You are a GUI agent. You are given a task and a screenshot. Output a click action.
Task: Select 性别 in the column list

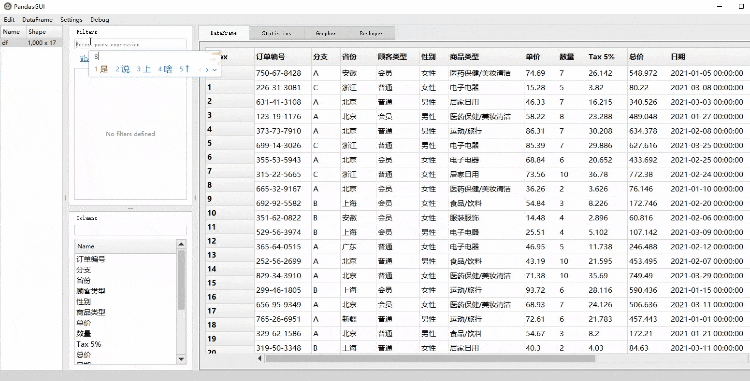point(83,302)
